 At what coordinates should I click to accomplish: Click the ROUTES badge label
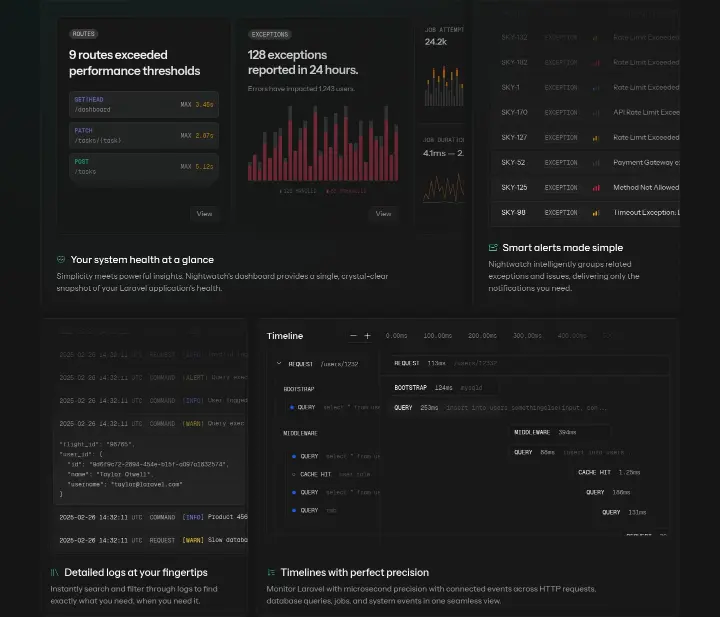(84, 34)
